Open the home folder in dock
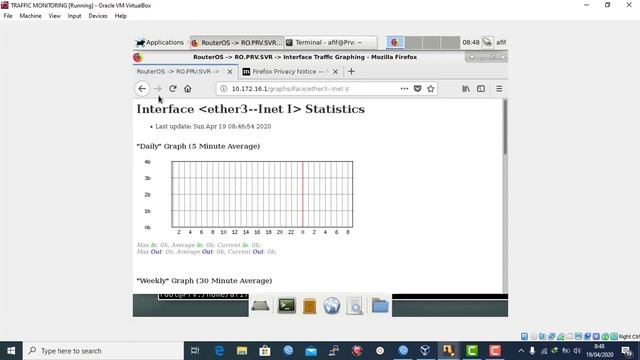Viewport: 640px width, 360px height. click(380, 305)
